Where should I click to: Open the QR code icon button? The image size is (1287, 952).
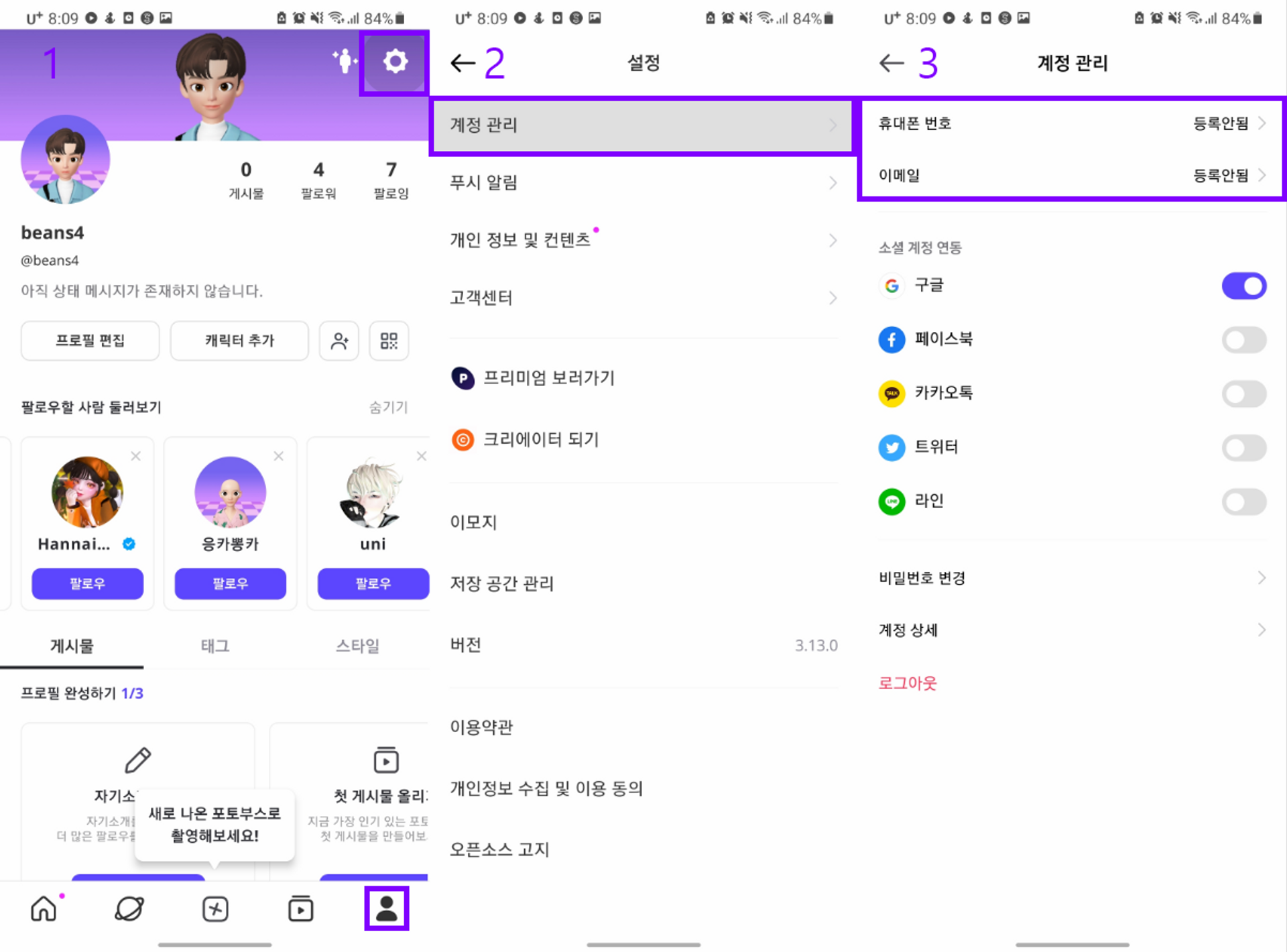tap(389, 341)
